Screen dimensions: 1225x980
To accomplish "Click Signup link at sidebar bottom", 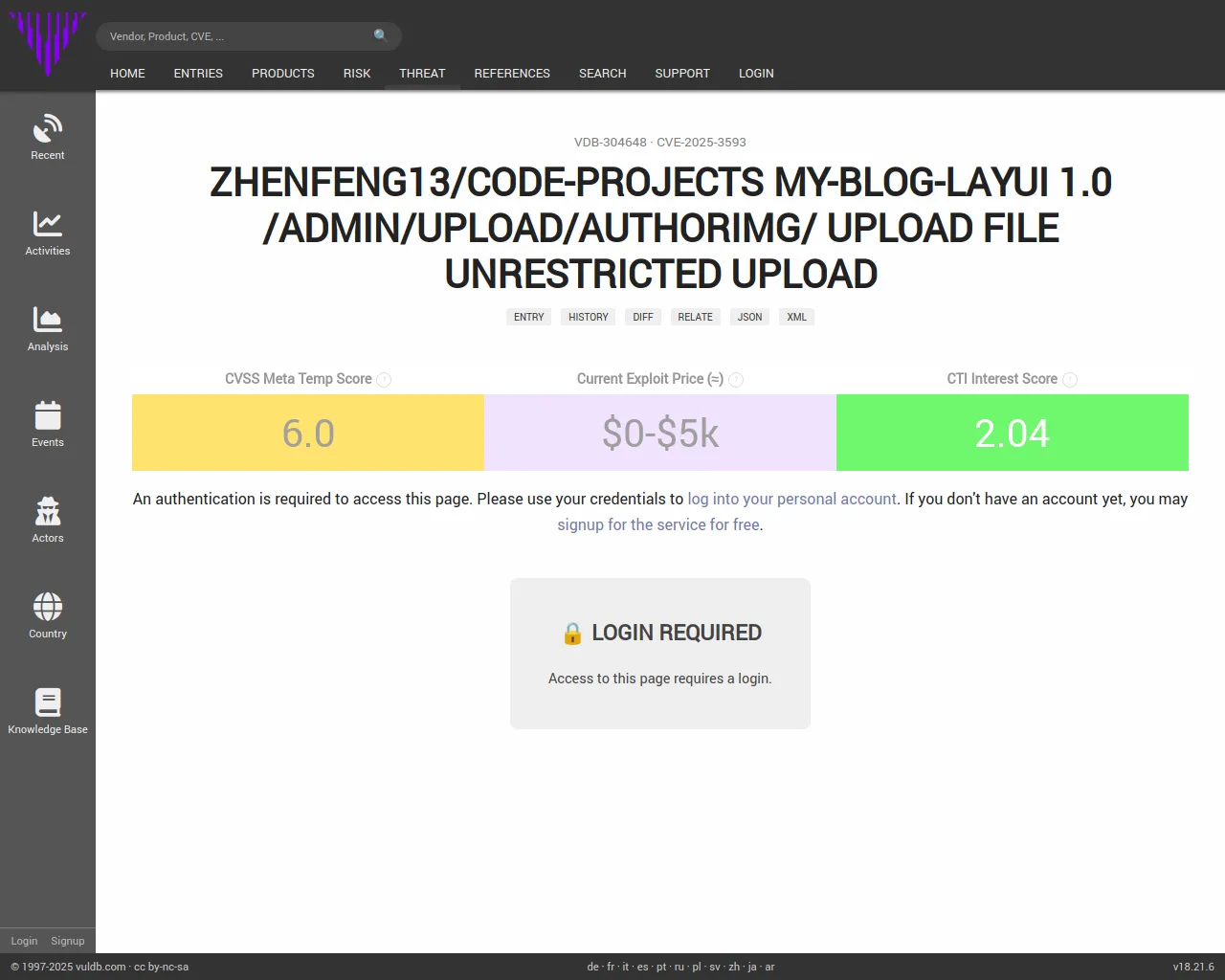I will click(68, 941).
